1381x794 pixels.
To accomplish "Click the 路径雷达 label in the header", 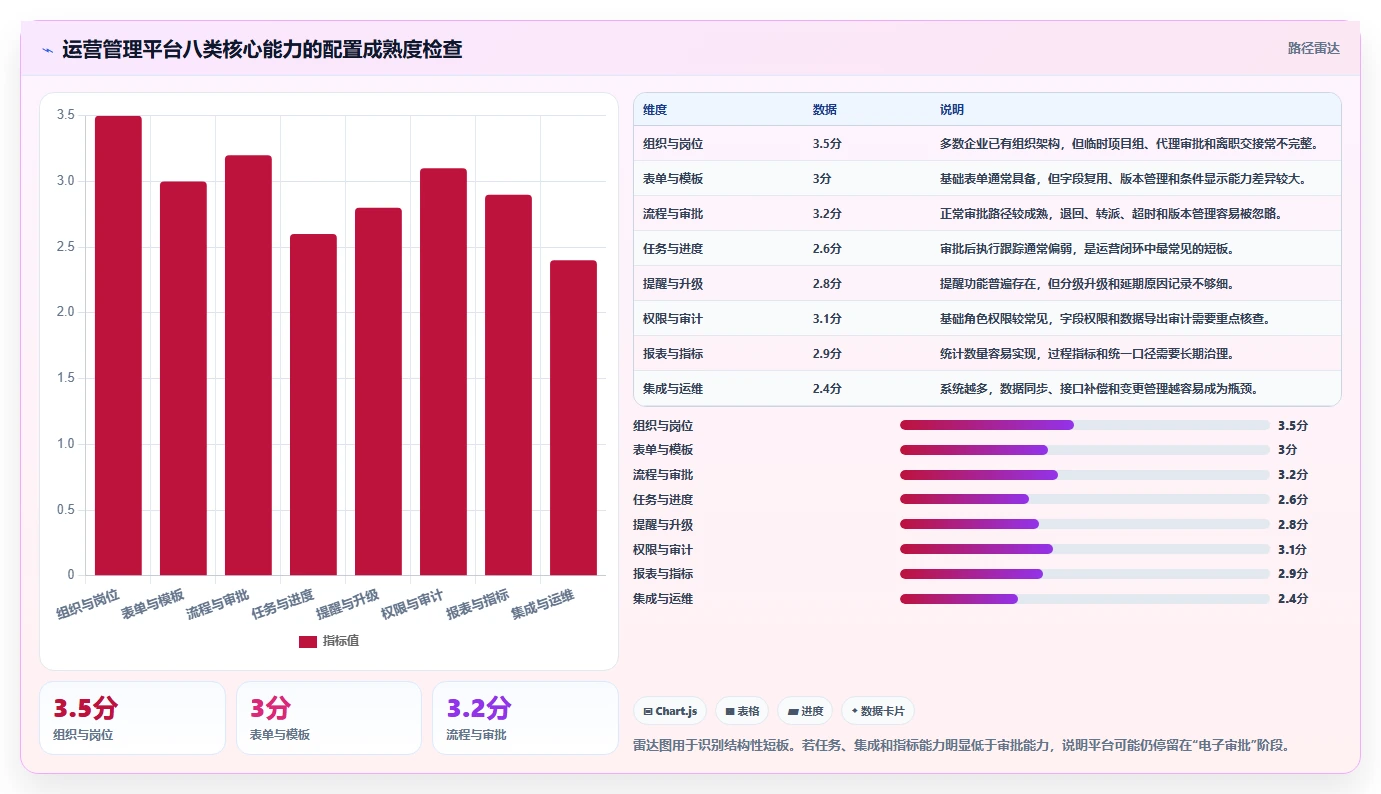I will coord(1313,48).
